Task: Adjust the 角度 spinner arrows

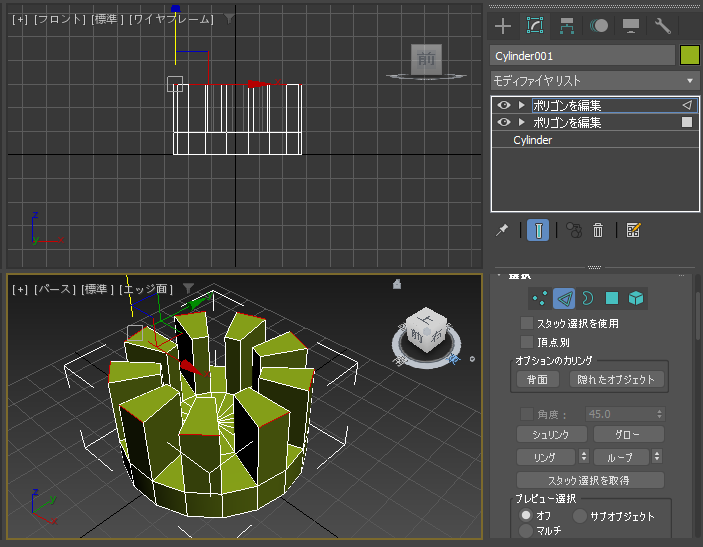Action: [x=660, y=414]
